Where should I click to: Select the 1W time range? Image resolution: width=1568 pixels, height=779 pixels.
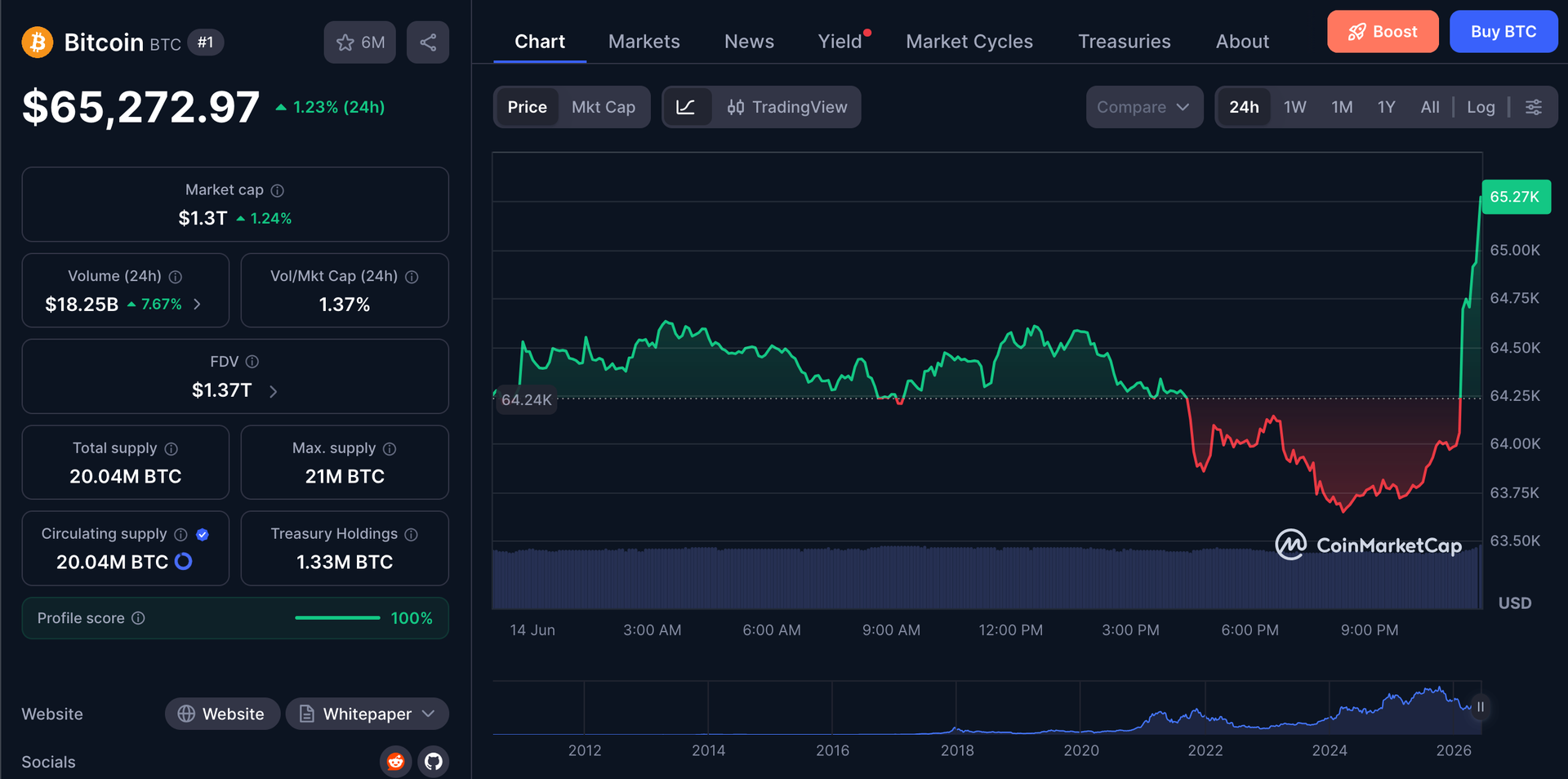[1294, 107]
